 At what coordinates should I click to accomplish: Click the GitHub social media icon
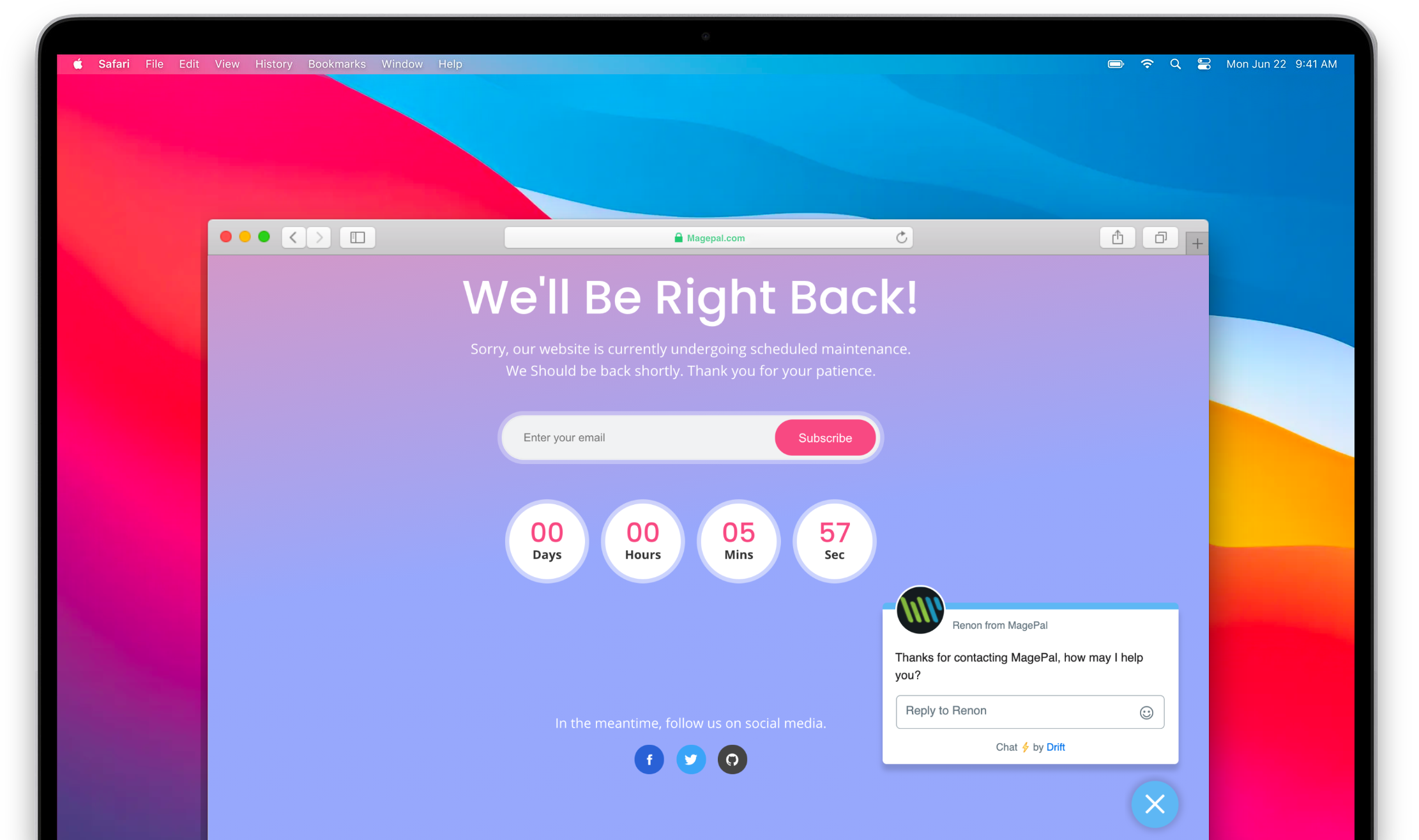[733, 759]
